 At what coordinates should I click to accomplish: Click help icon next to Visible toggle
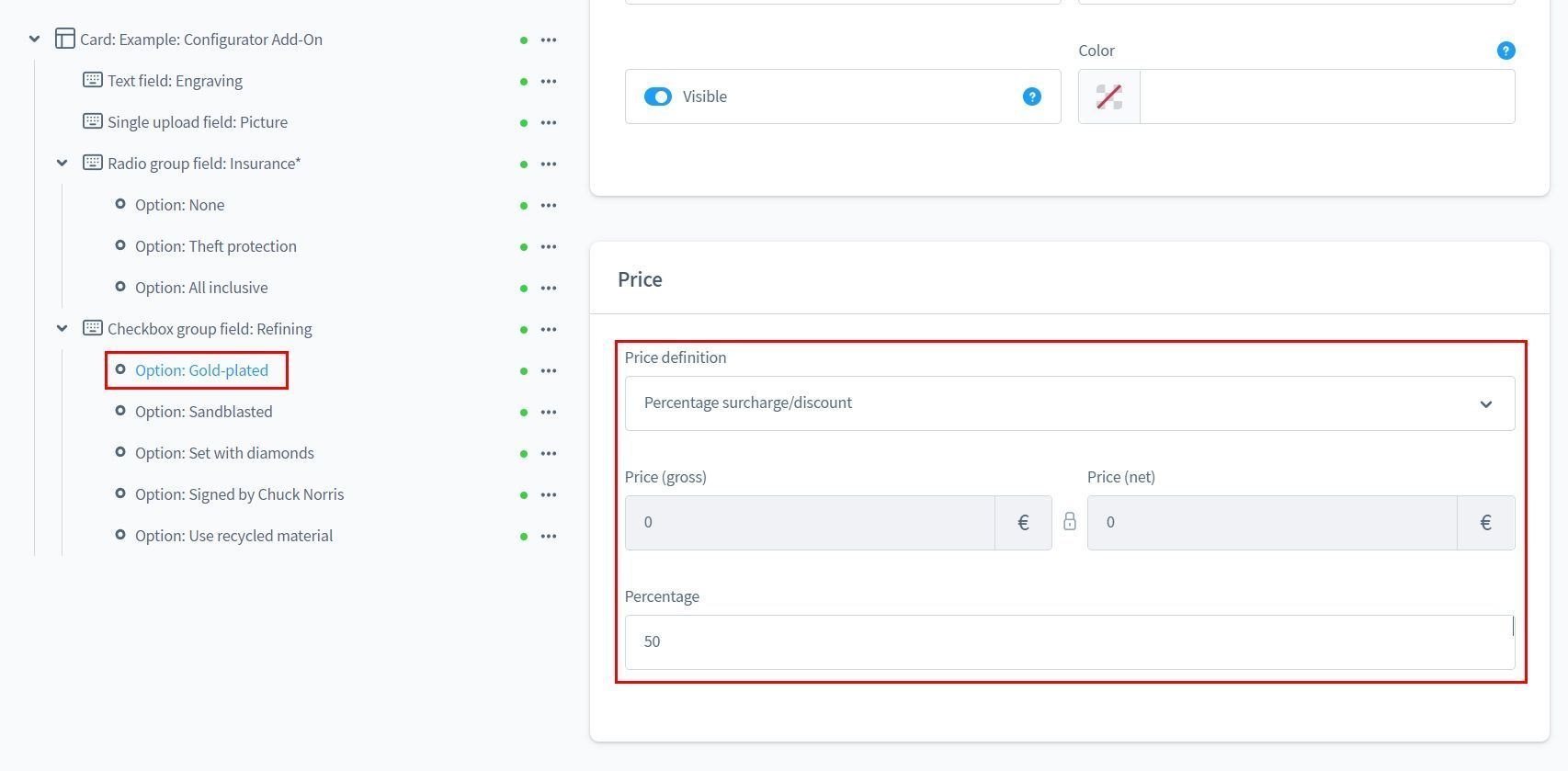(1031, 96)
